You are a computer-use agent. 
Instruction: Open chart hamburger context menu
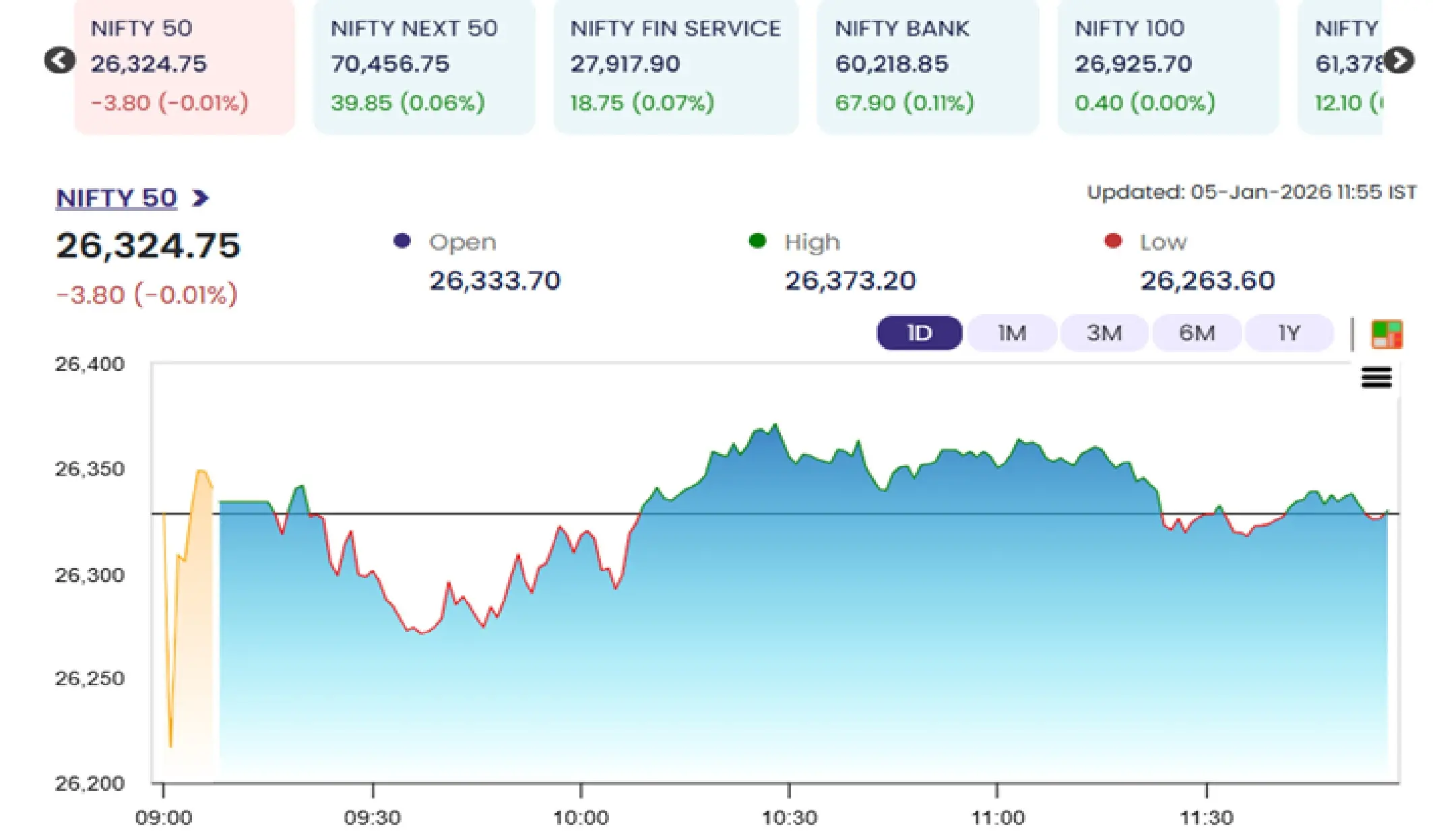point(1376,378)
